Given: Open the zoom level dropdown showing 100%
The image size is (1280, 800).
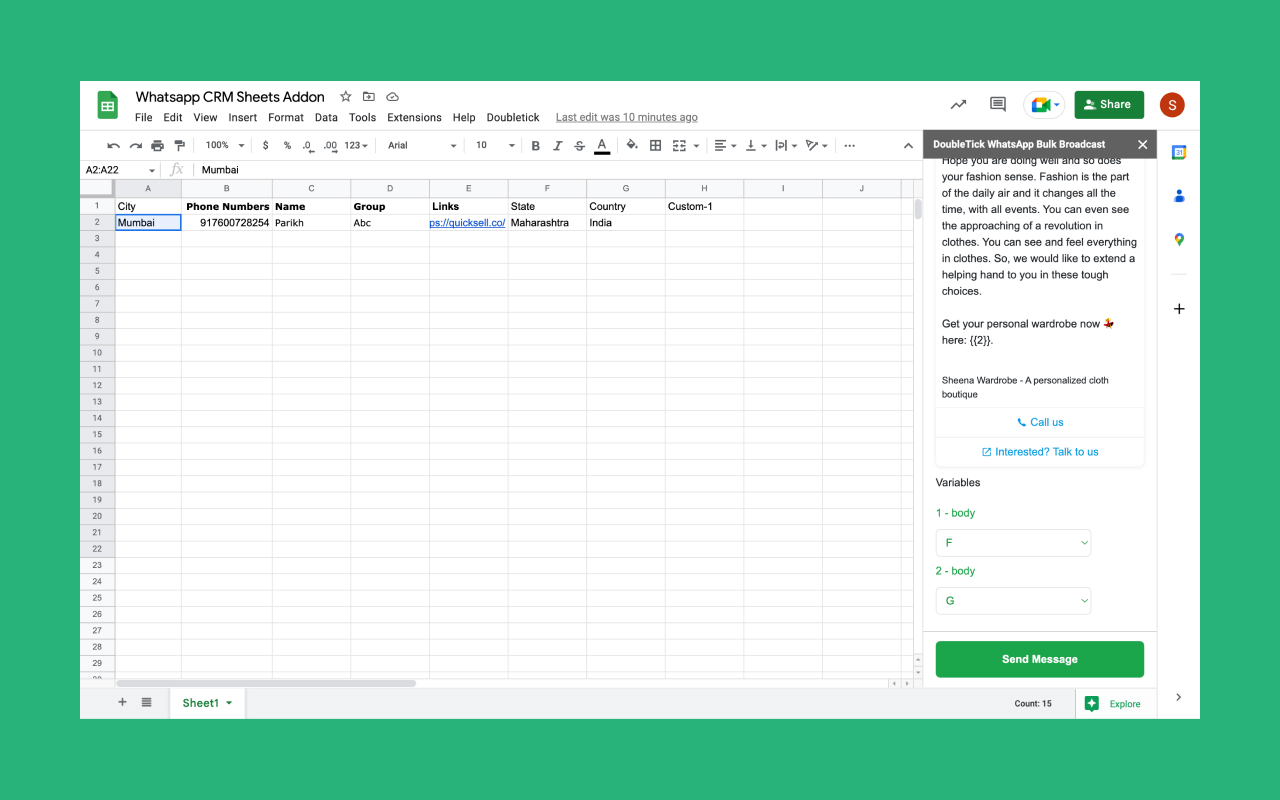Looking at the screenshot, I should [225, 146].
